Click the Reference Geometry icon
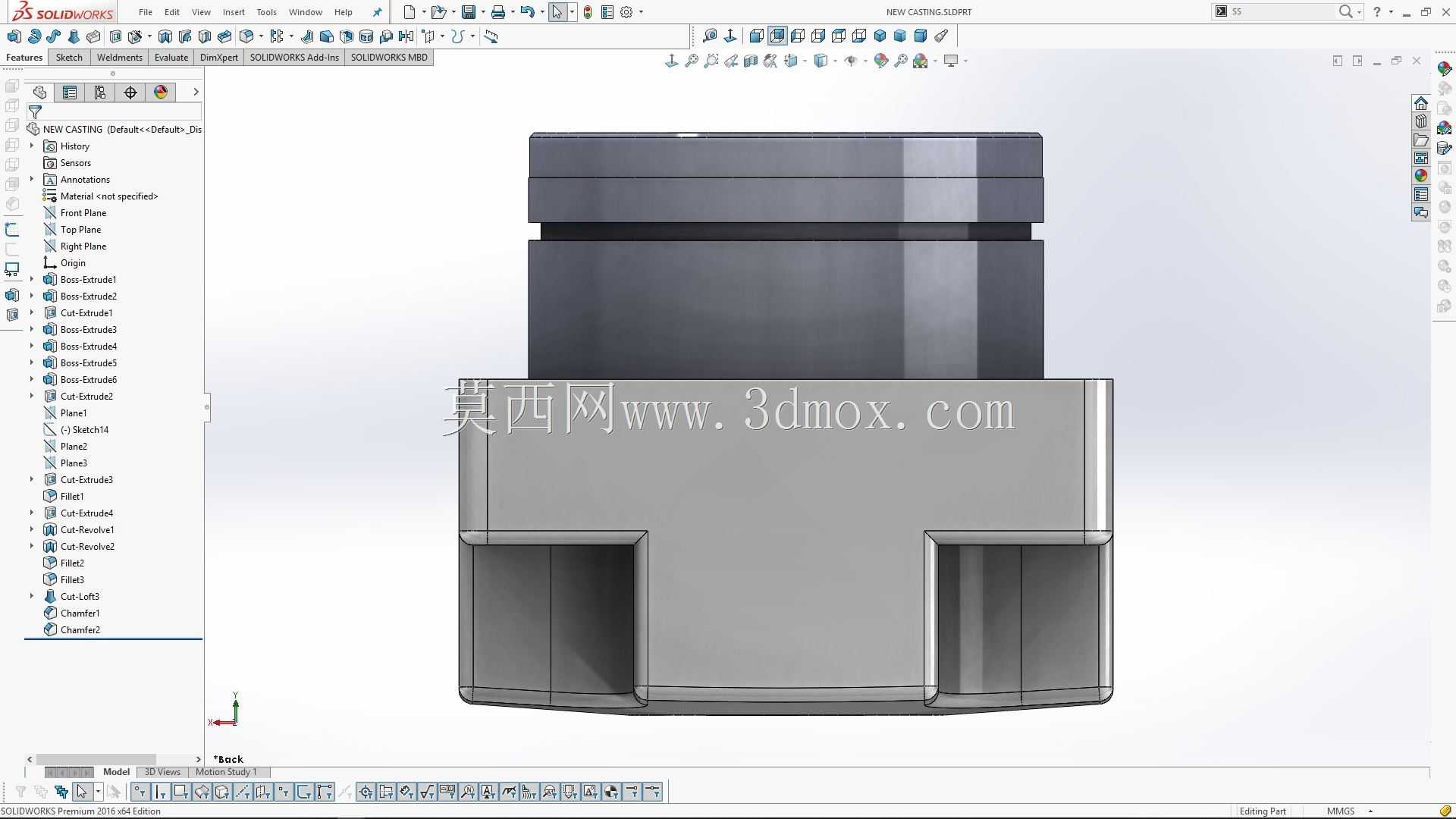1456x819 pixels. (x=428, y=36)
